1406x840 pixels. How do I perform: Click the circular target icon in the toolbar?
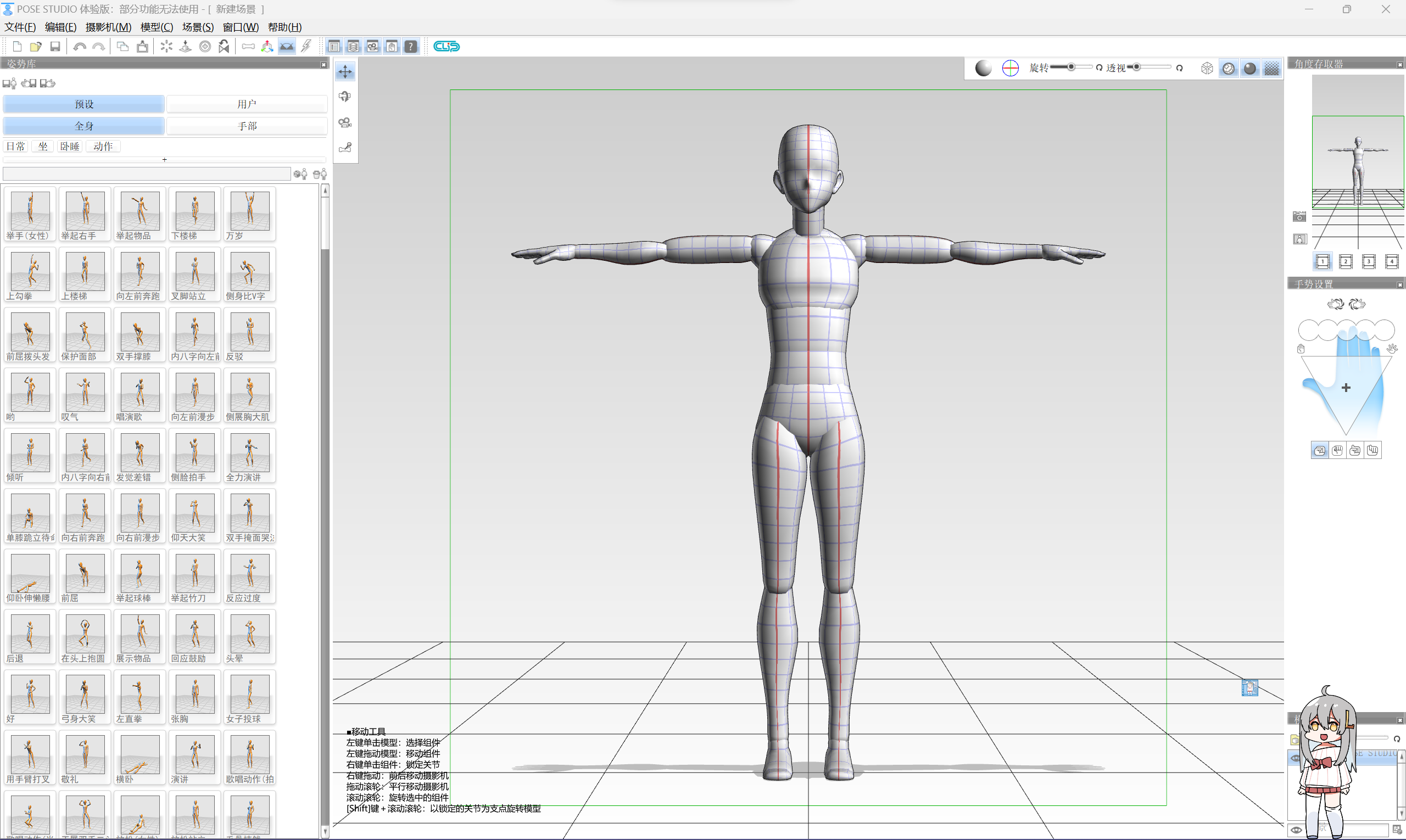click(205, 47)
